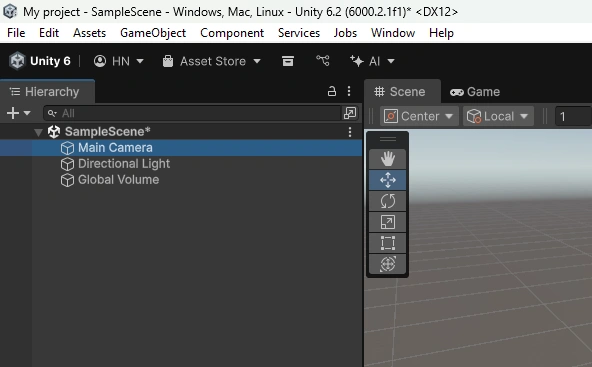Select the SampleScene* root row
Viewport: 592px width, 367px height.
pyautogui.click(x=181, y=132)
